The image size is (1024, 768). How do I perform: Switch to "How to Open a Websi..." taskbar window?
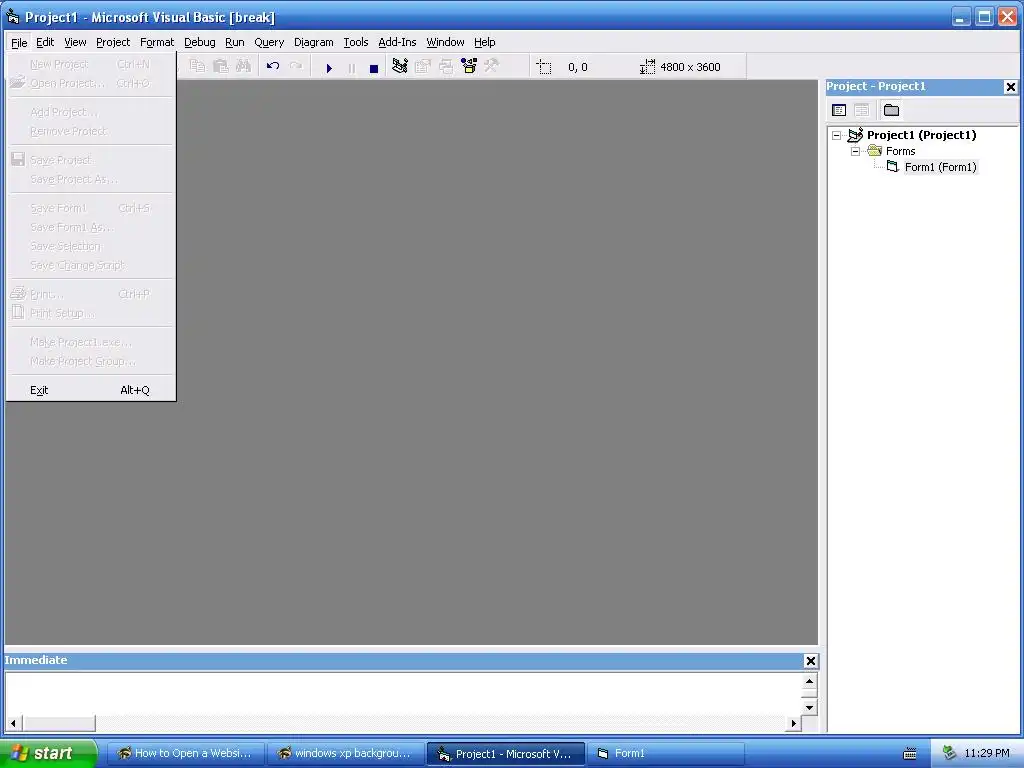[x=185, y=754]
